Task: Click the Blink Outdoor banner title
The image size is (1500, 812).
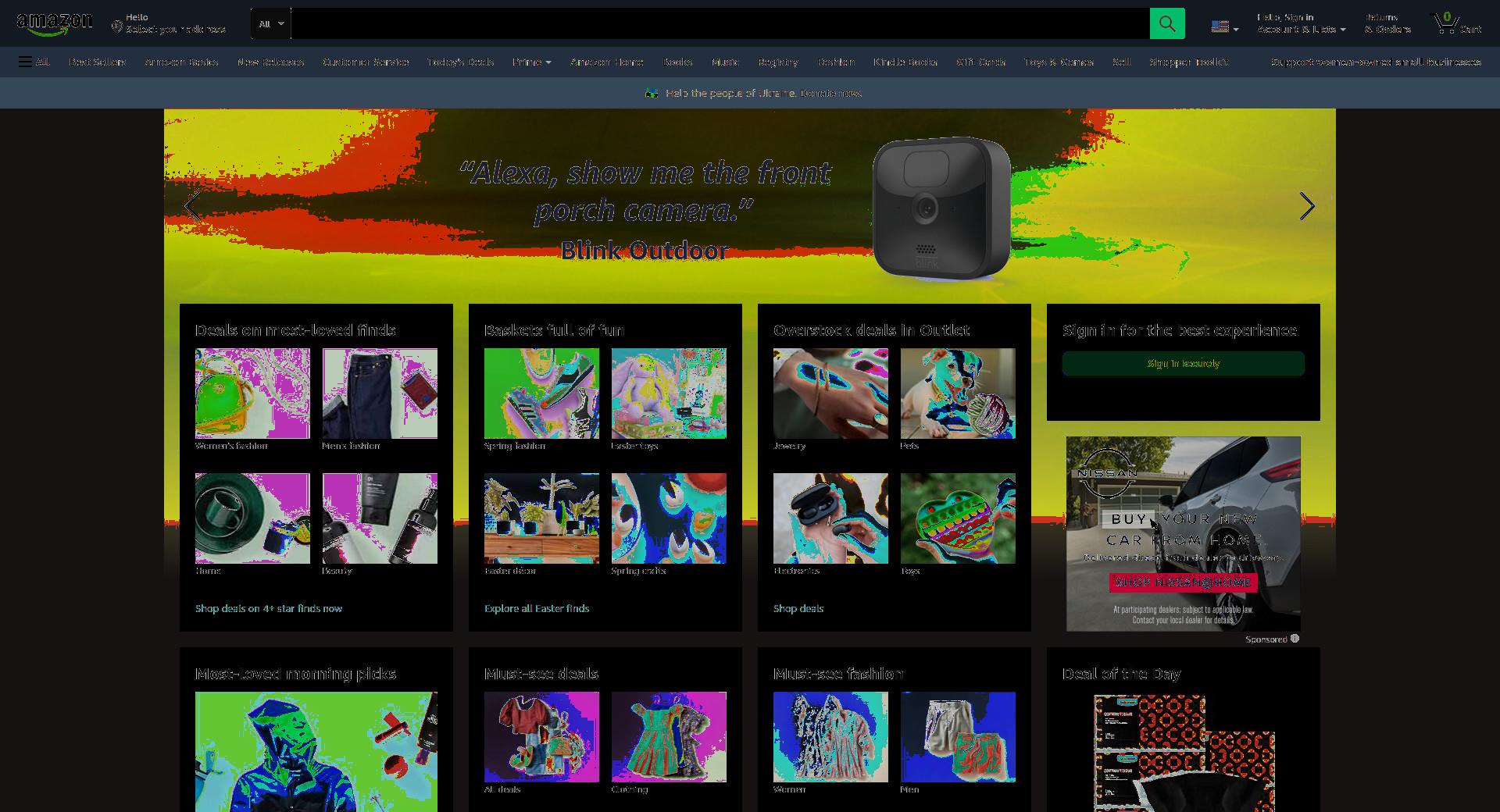Action: [645, 250]
